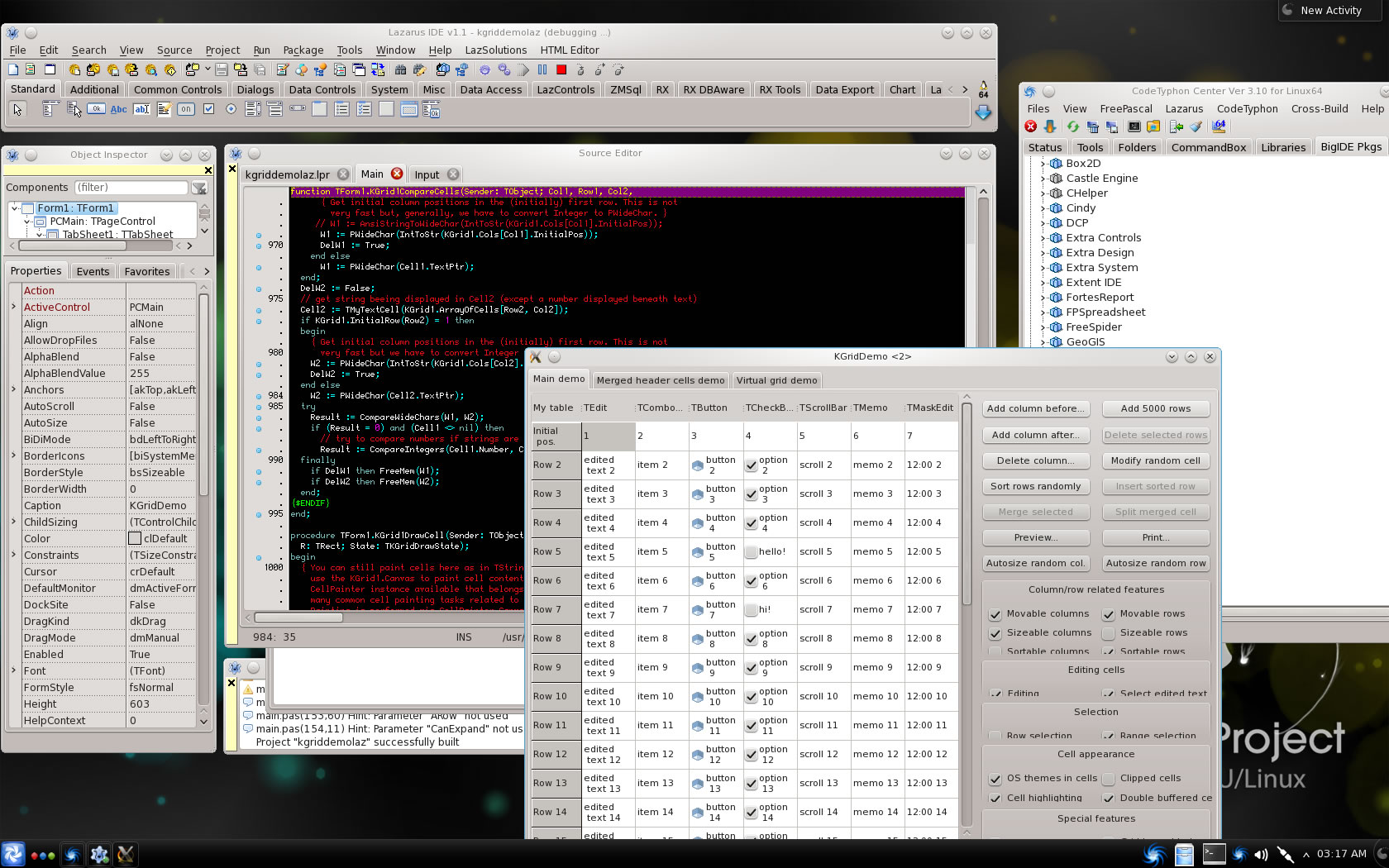Screen dimensions: 1389x868
Task: Pick the TEdit component icon
Action: (x=141, y=108)
